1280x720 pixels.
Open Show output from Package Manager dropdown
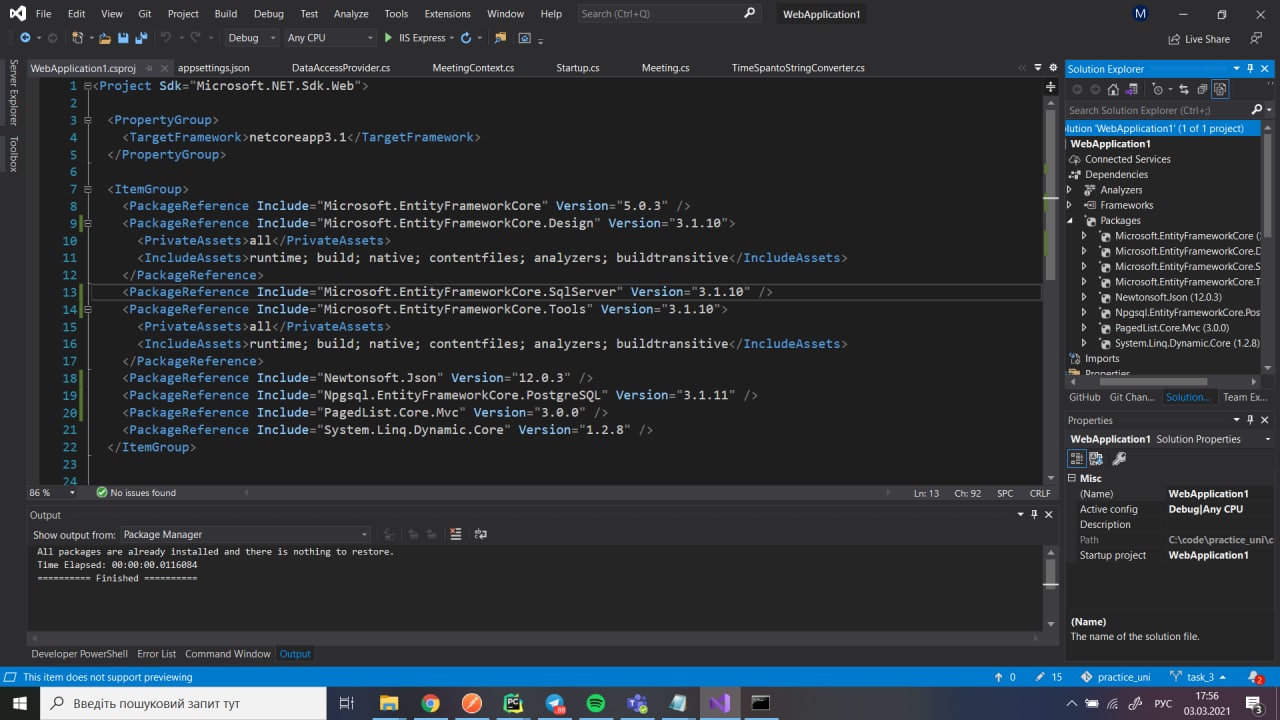pos(245,535)
